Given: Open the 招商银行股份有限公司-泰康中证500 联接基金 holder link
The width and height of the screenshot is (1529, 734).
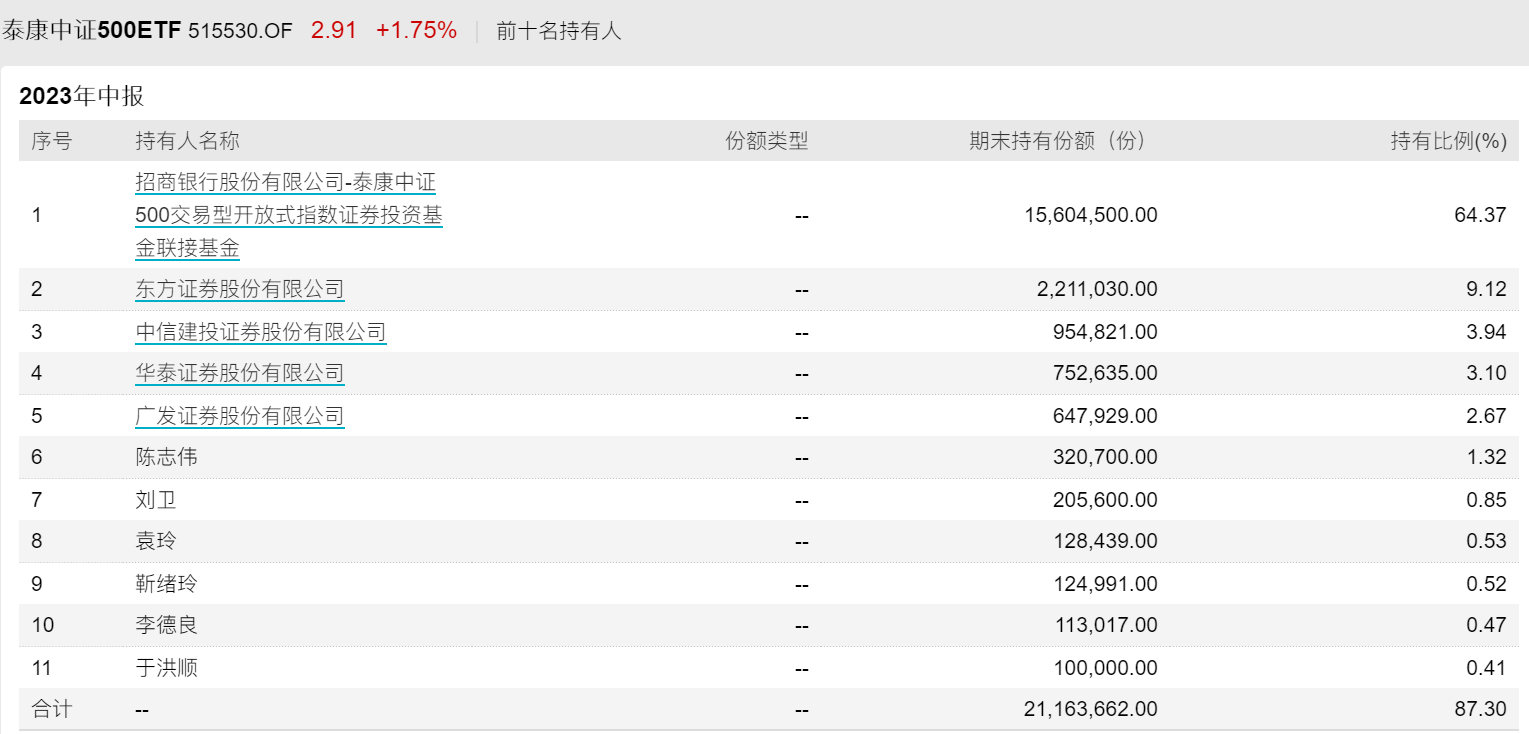Looking at the screenshot, I should tap(288, 215).
